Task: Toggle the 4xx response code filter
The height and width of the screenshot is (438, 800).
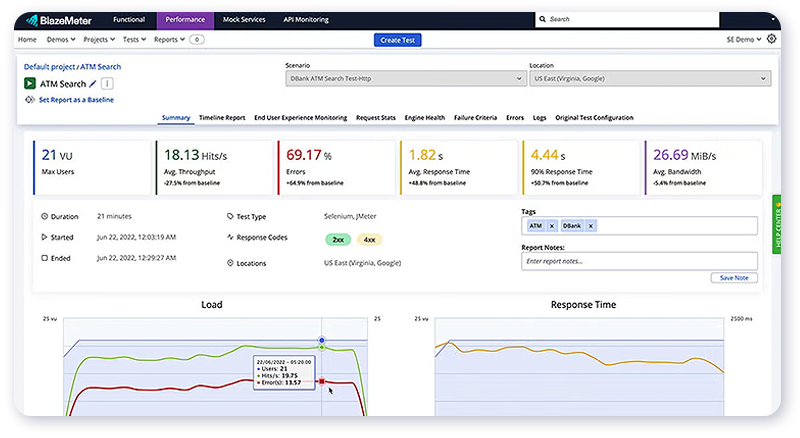Action: 370,240
